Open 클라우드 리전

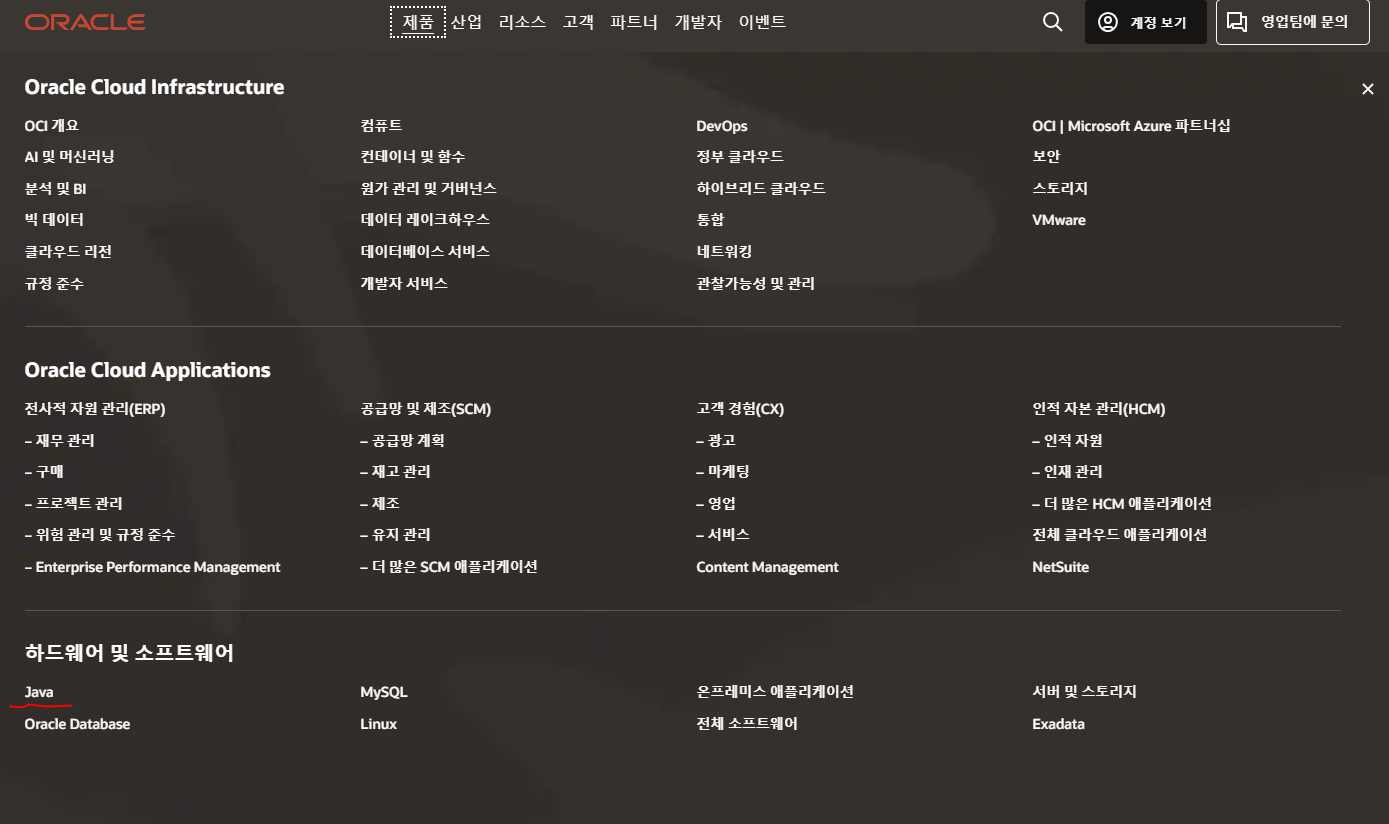click(68, 252)
